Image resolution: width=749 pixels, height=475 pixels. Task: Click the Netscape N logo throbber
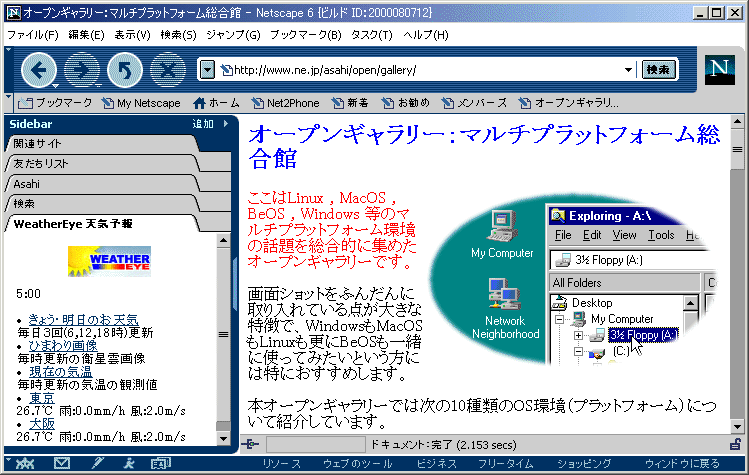click(719, 70)
